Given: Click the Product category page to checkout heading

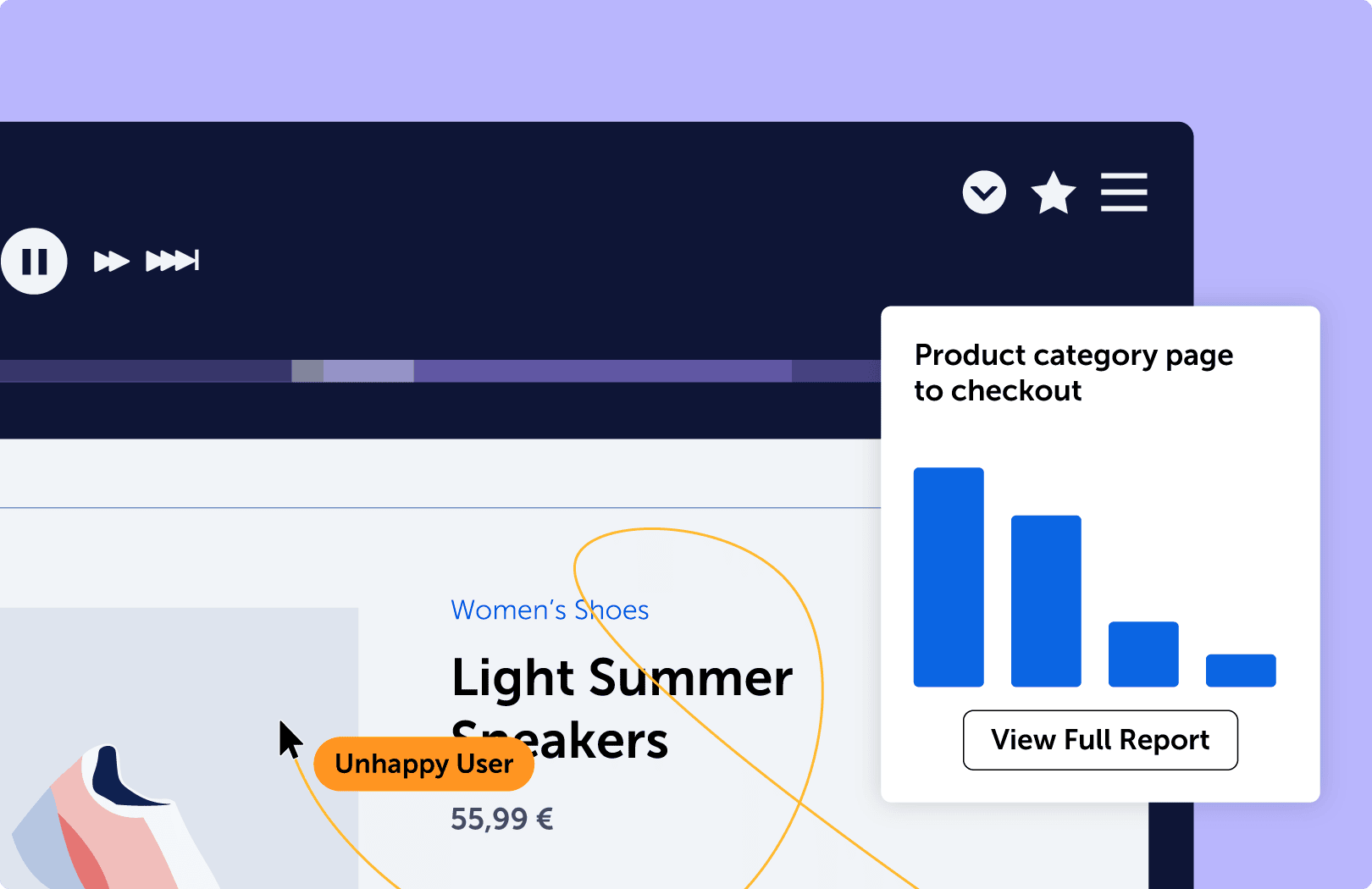Looking at the screenshot, I should point(1073,373).
